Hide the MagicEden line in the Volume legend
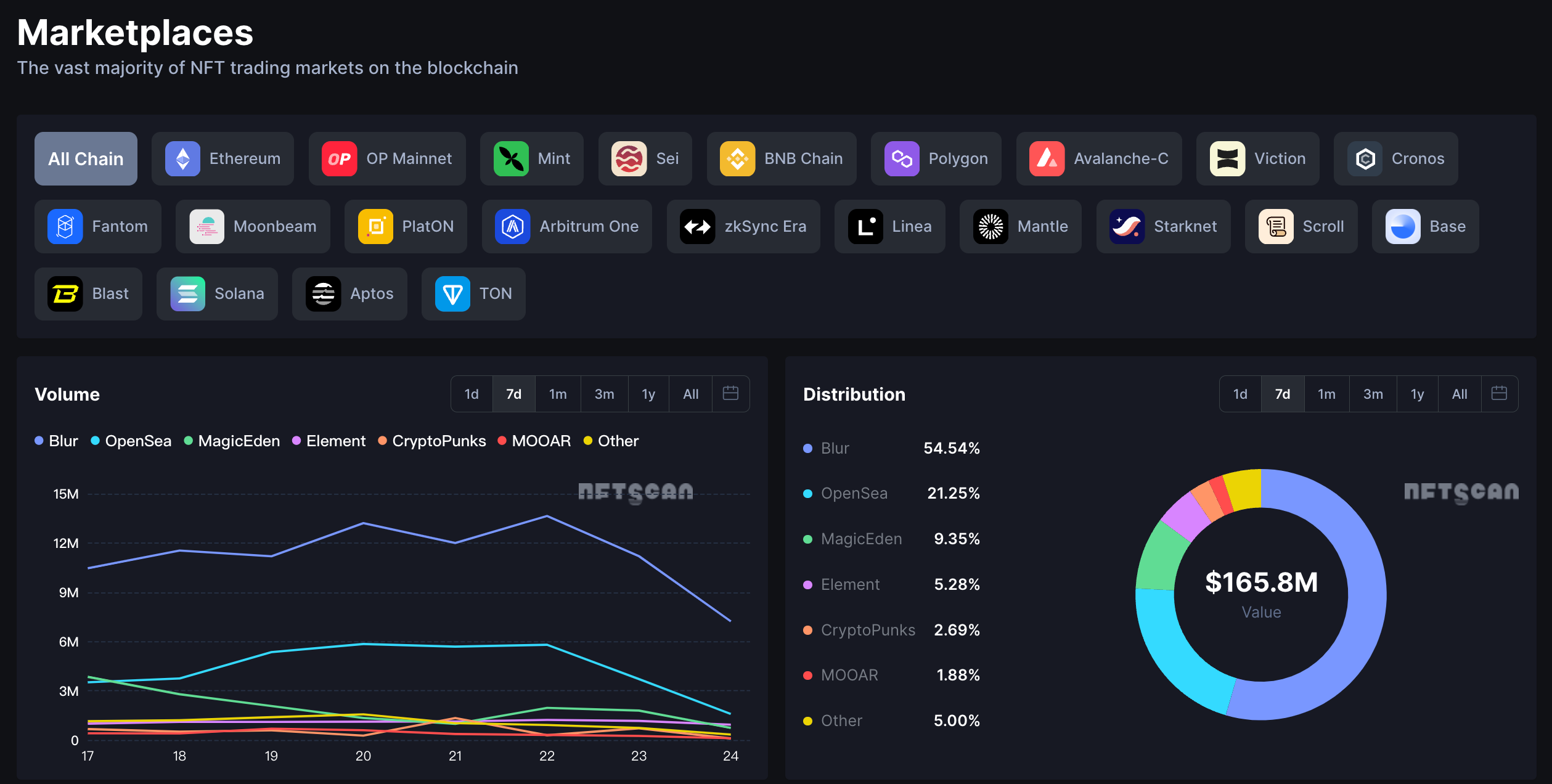This screenshot has width=1552, height=784. click(x=232, y=441)
